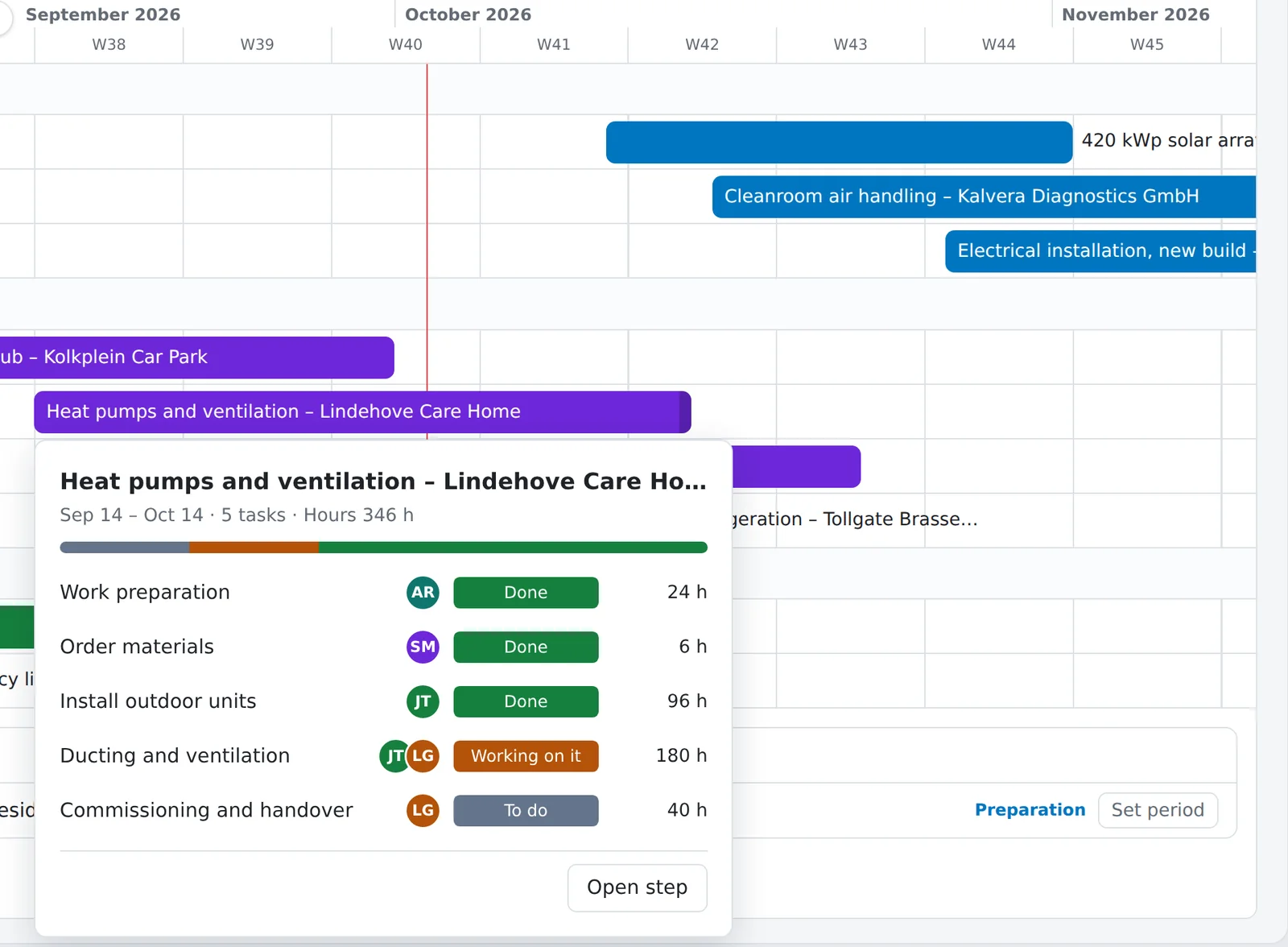Open the Working on it status badge

(526, 756)
